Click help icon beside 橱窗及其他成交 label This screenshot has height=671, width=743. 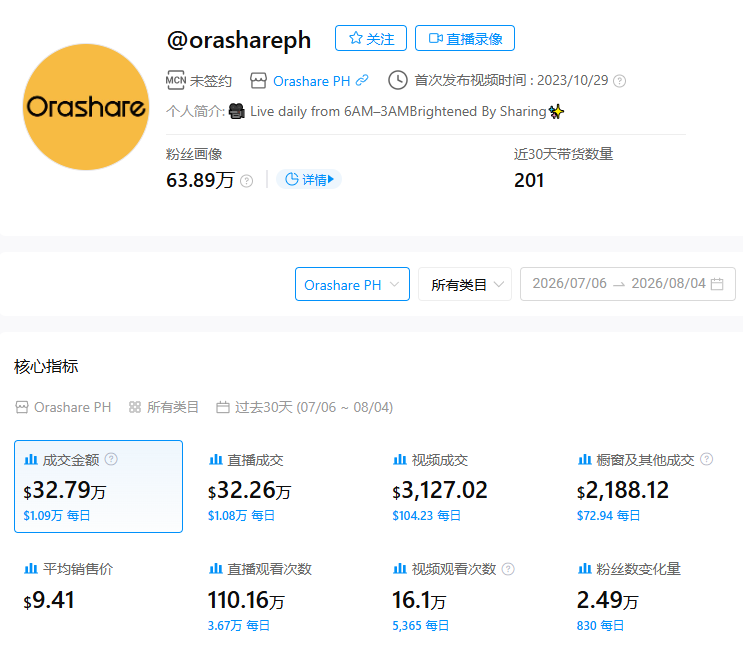coord(706,459)
